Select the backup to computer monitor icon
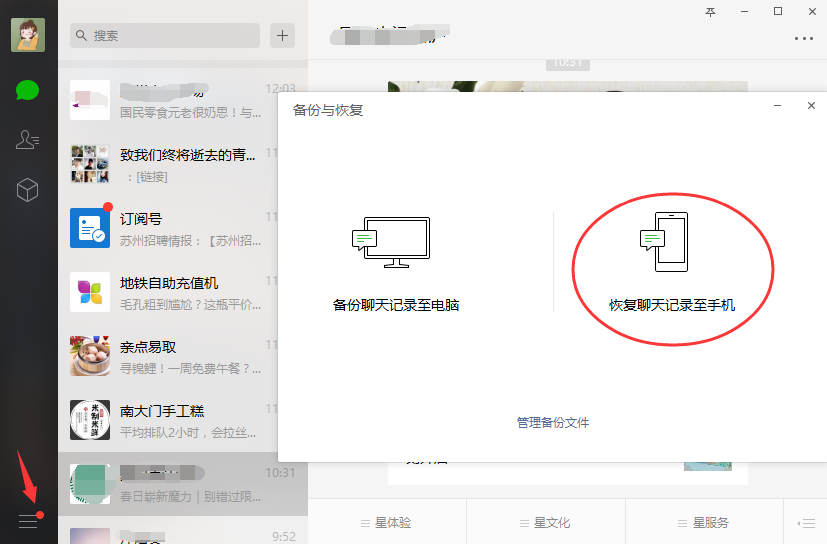Image resolution: width=827 pixels, height=544 pixels. pyautogui.click(x=390, y=243)
